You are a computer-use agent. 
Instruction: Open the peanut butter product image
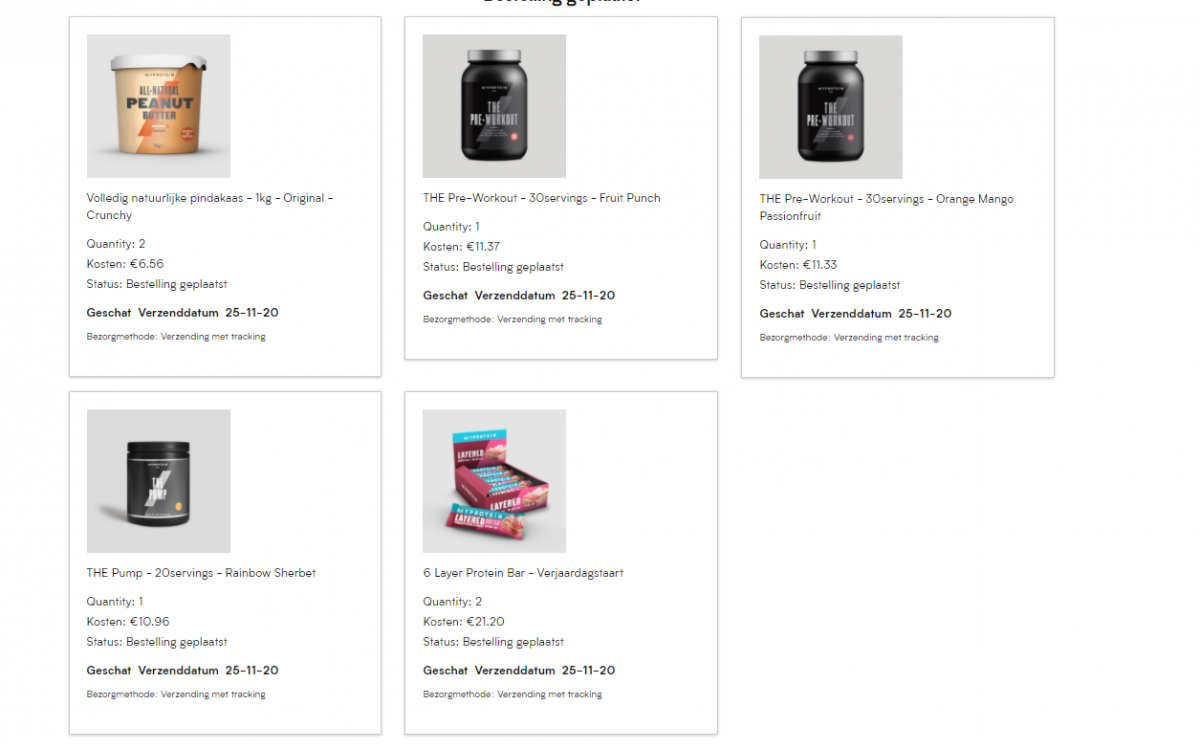pos(158,106)
